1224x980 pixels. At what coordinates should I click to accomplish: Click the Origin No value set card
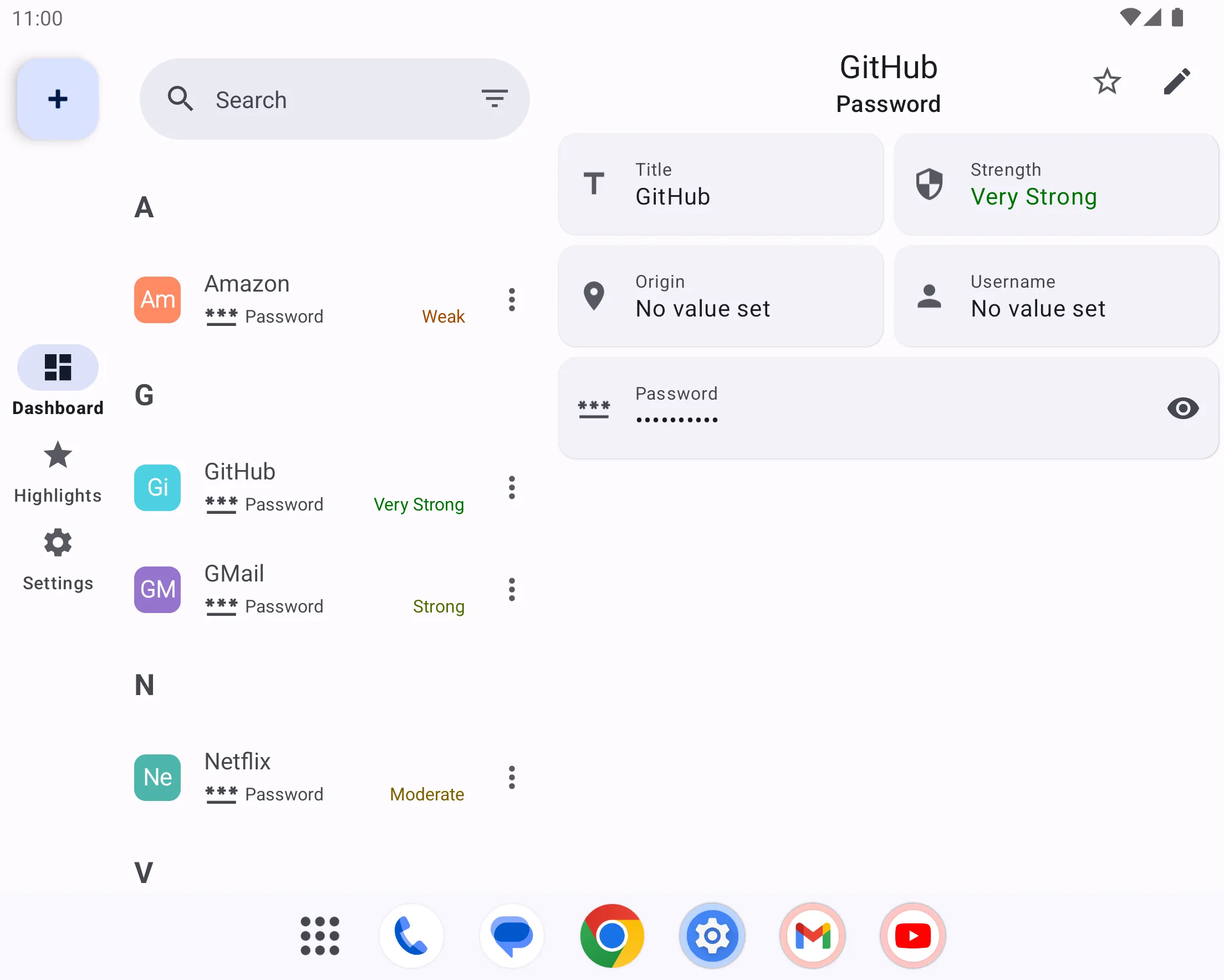pyautogui.click(x=721, y=296)
